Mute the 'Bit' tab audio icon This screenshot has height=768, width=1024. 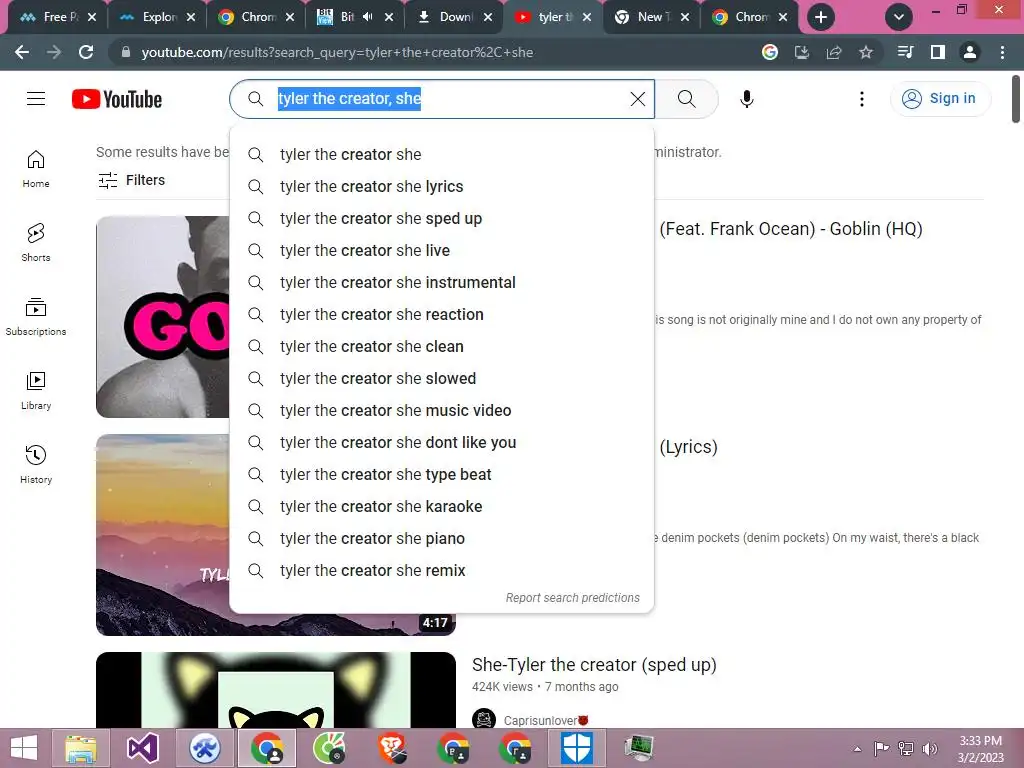tap(368, 17)
